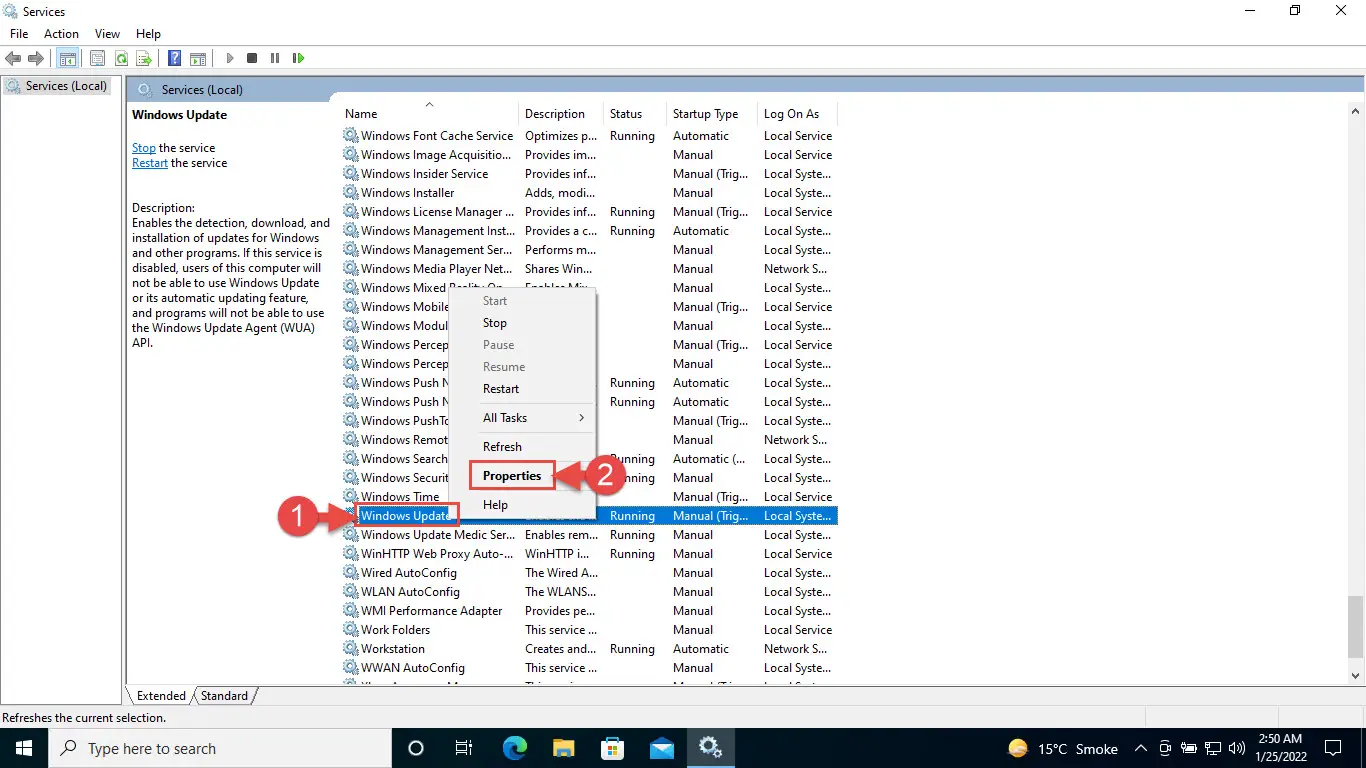Click the volume speaker icon in system tray
The height and width of the screenshot is (768, 1366).
[x=1236, y=748]
